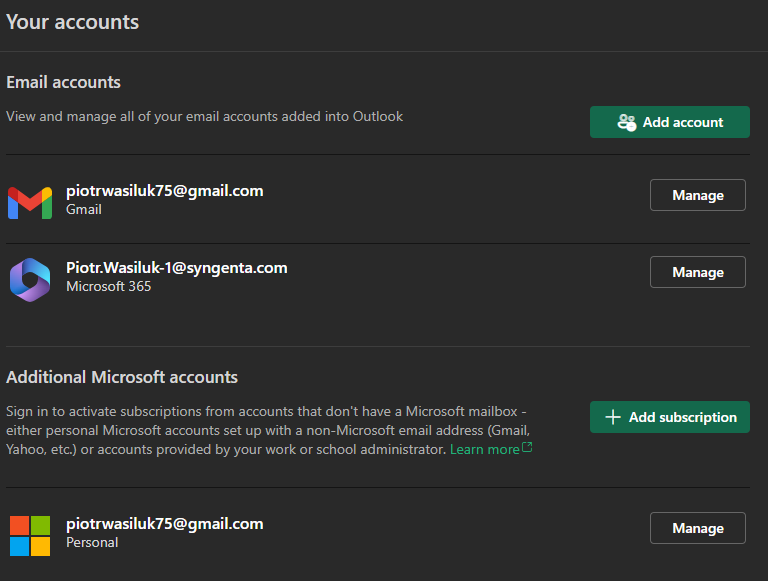The height and width of the screenshot is (581, 768).
Task: Manage the Piotr.Wasiluk-1@syngenta.com account
Action: pos(697,272)
